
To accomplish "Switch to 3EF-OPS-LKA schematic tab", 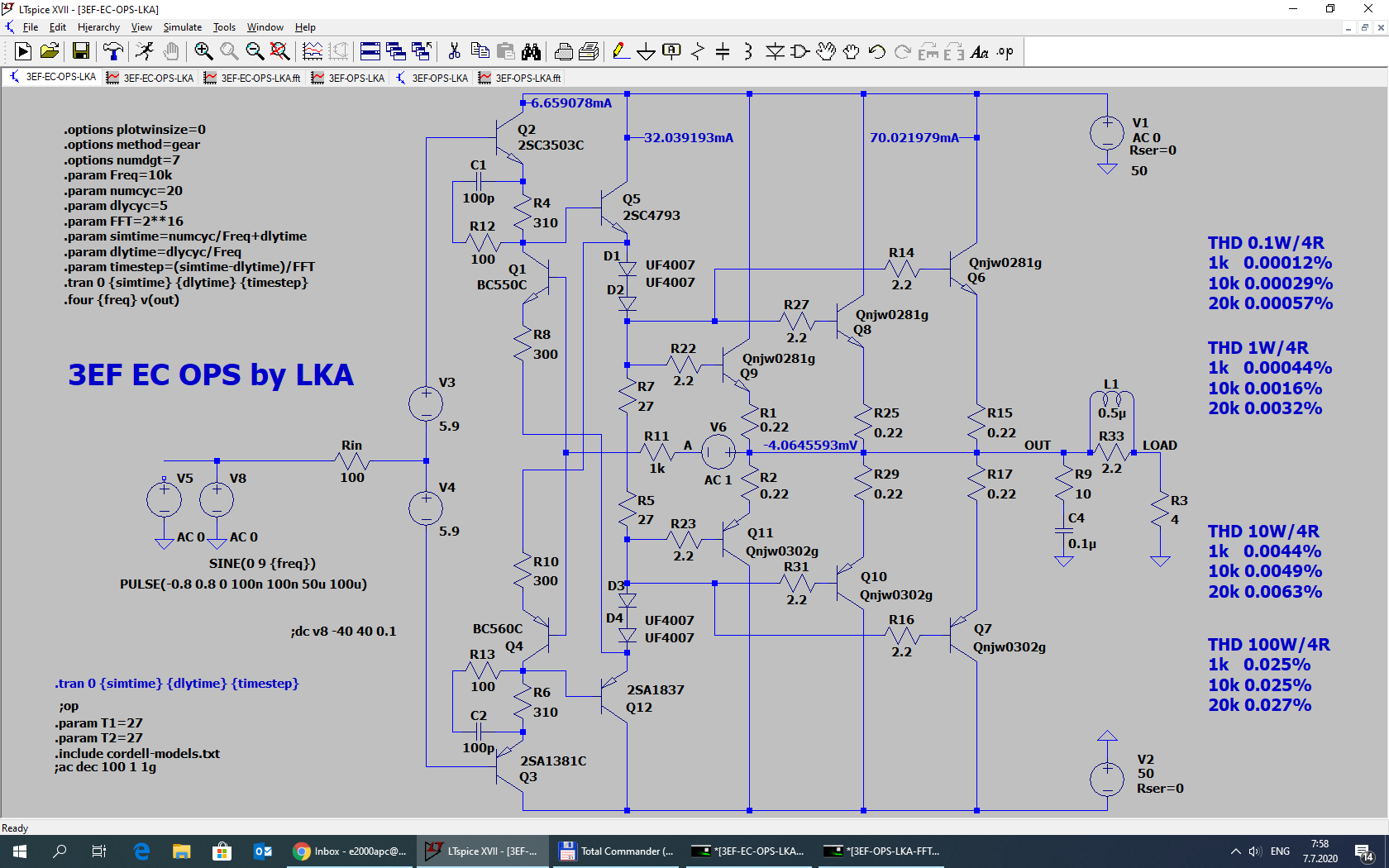I will [x=432, y=78].
